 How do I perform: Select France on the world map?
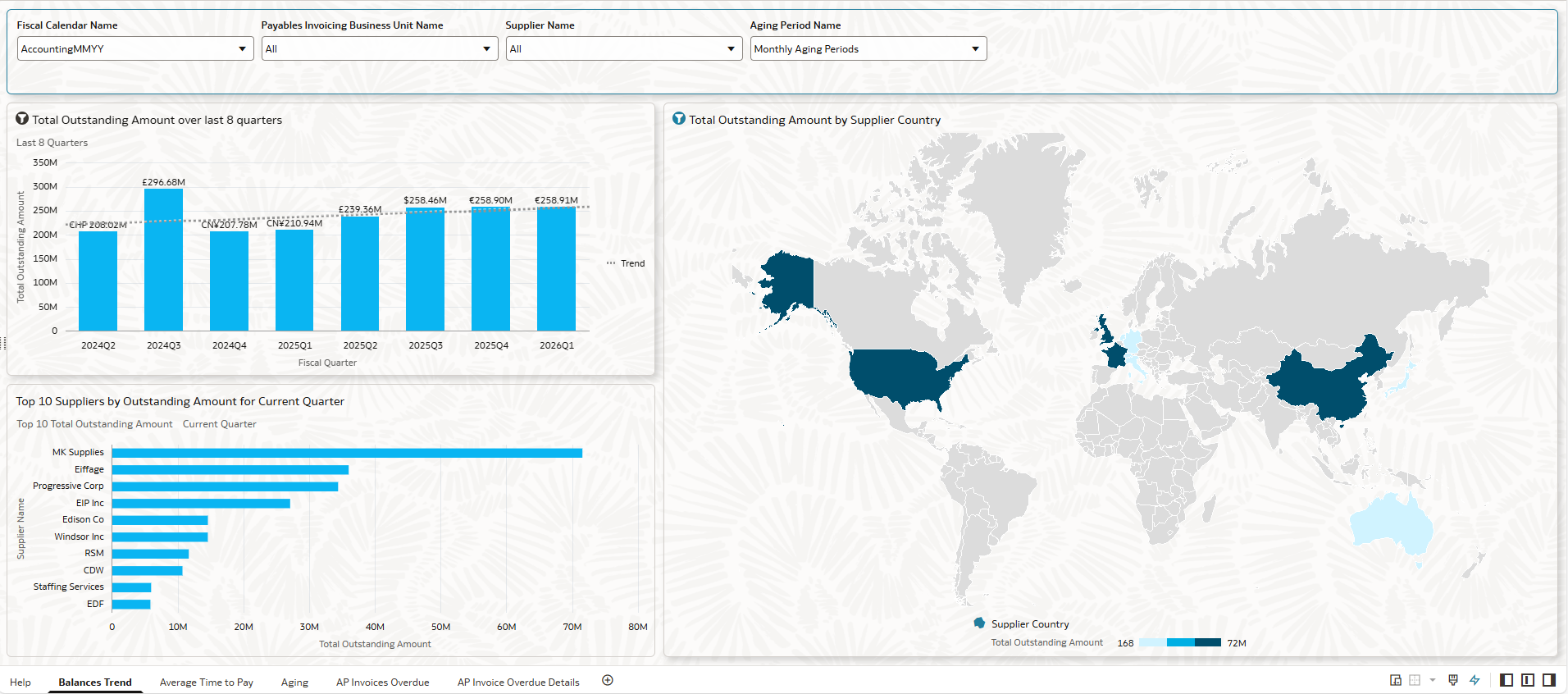pyautogui.click(x=1114, y=355)
